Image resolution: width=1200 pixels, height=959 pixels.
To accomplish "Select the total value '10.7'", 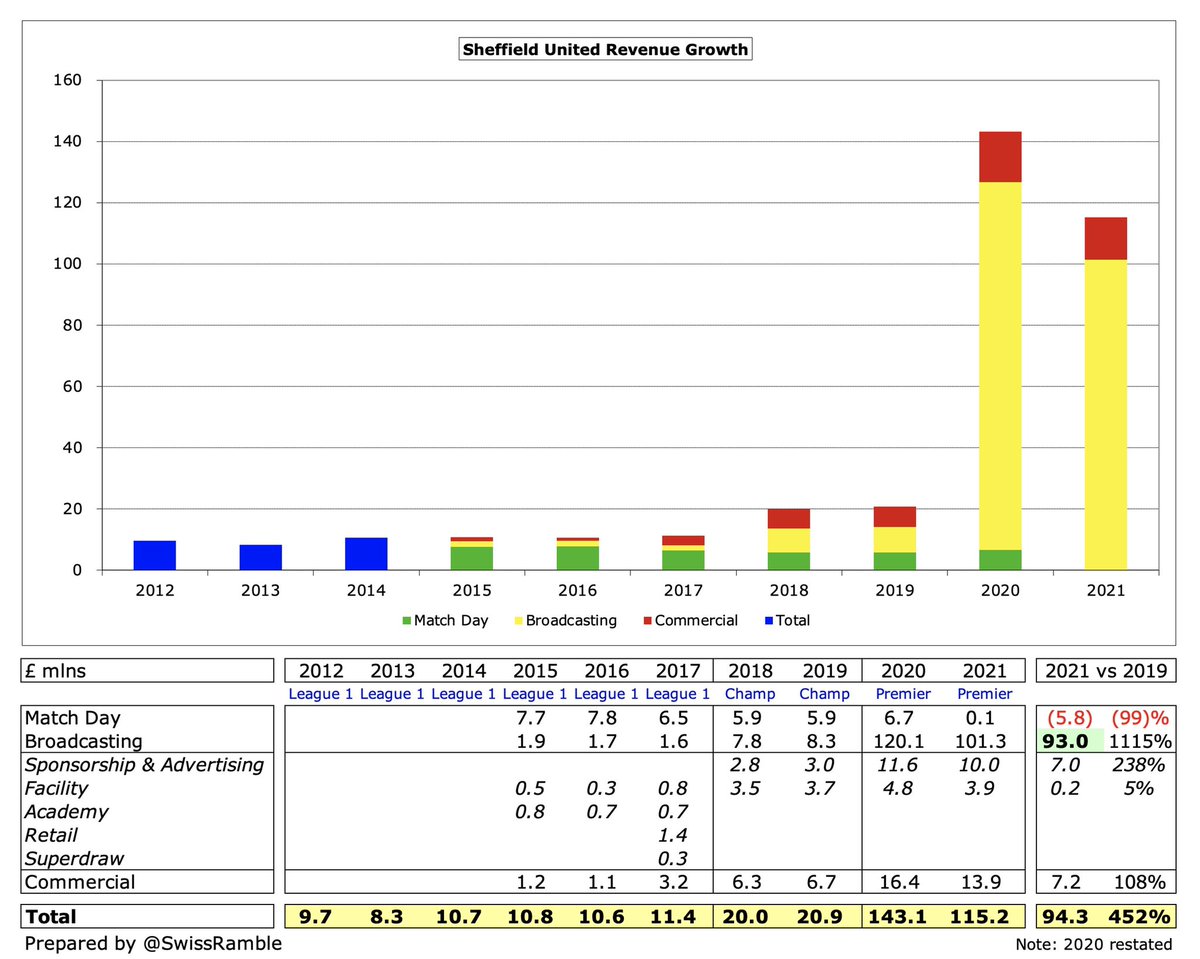I will coord(460,916).
